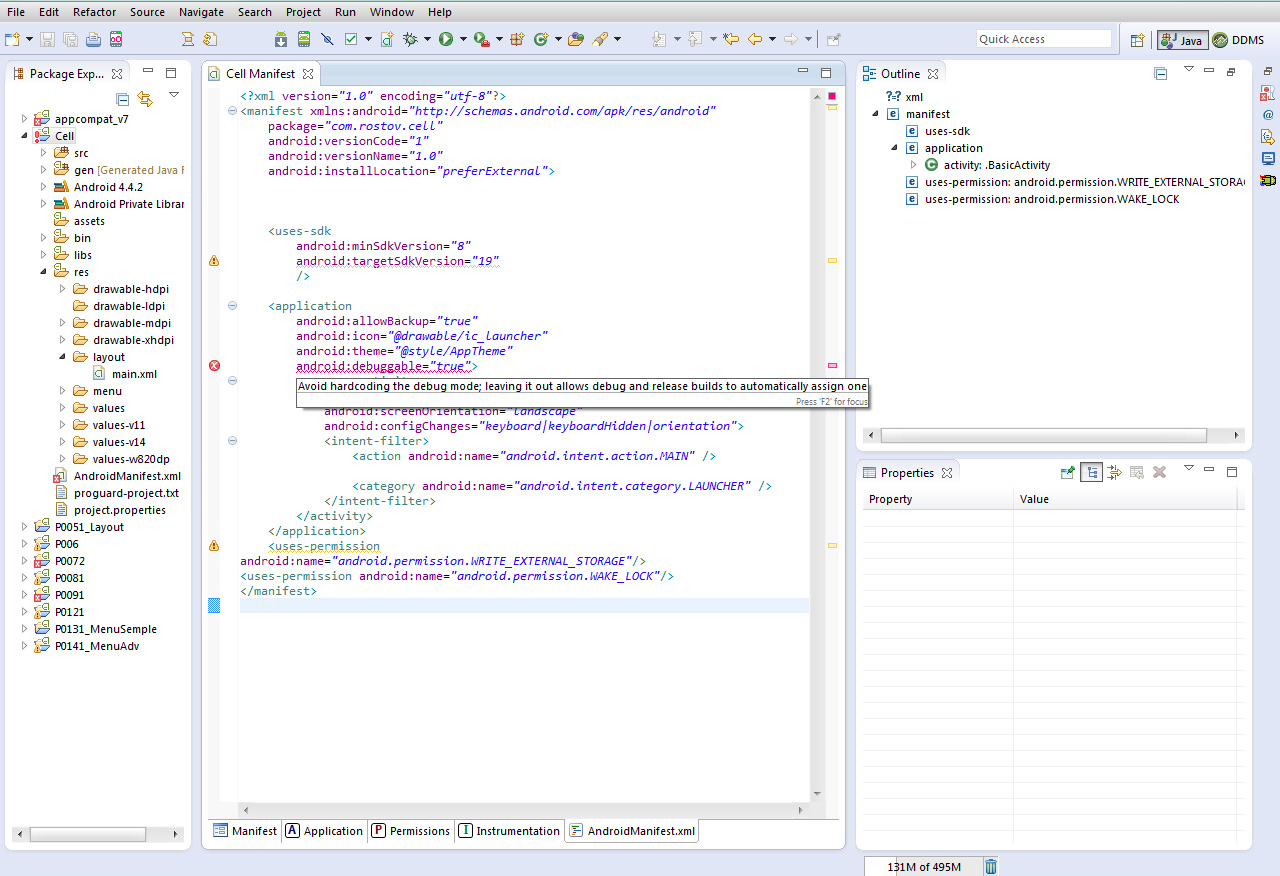Toggle Show Advanced Properties in Properties view
The width and height of the screenshot is (1280, 876).
click(x=1114, y=472)
